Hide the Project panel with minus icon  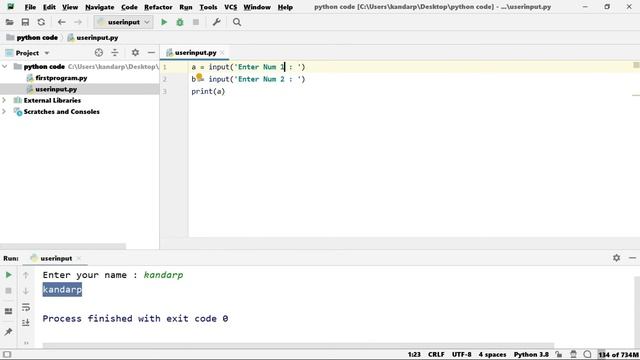click(x=151, y=53)
